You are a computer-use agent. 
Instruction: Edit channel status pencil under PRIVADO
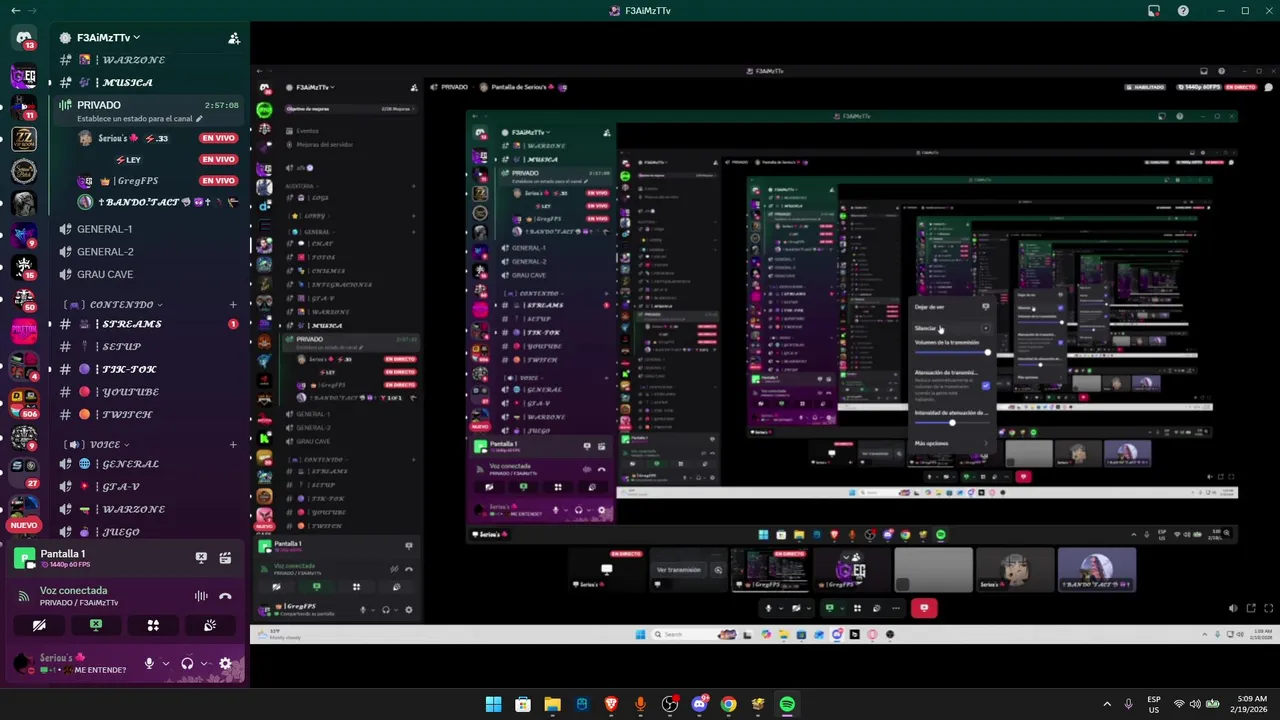pyautogui.click(x=199, y=119)
